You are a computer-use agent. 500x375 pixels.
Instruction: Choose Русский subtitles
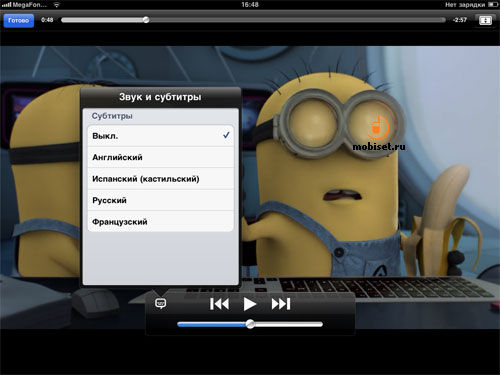pos(161,200)
